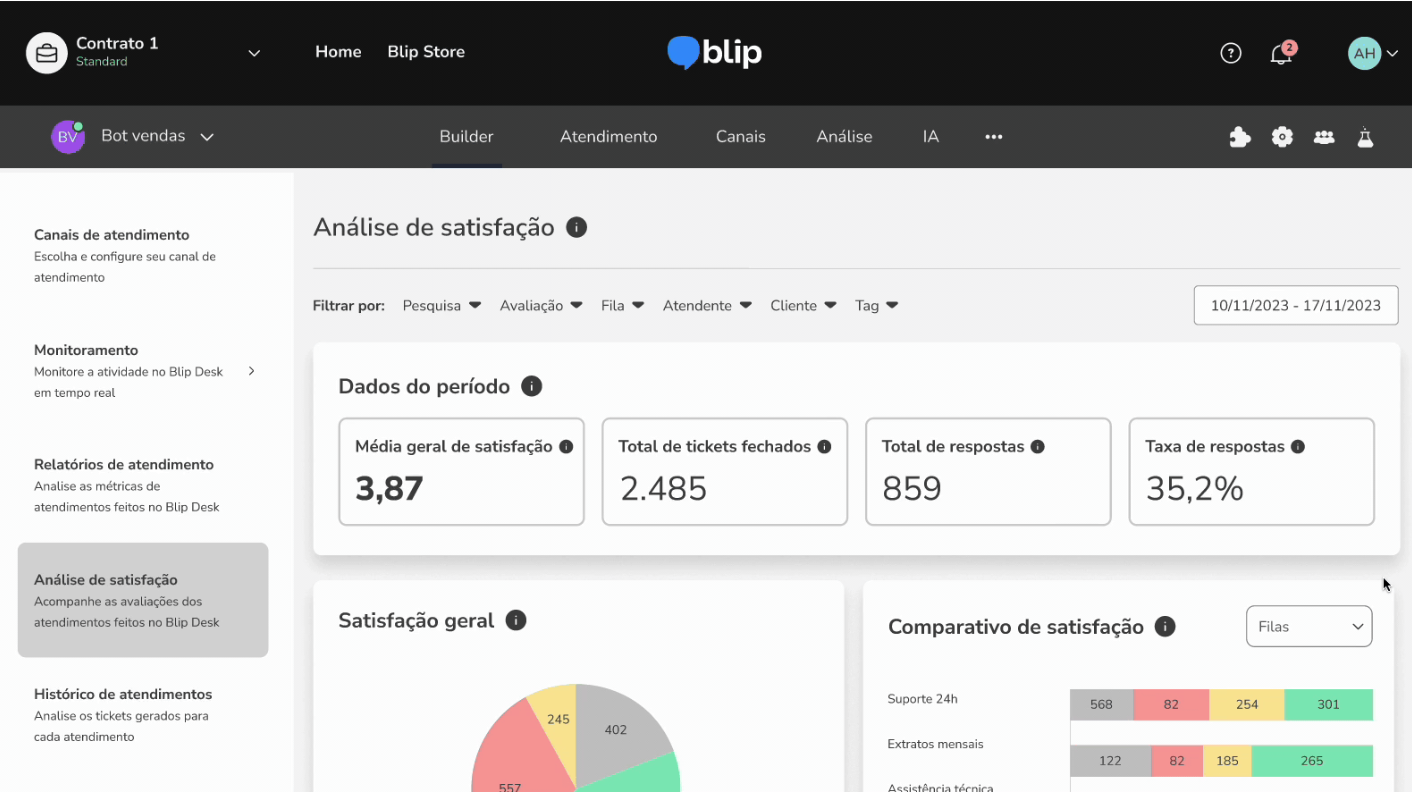Open the team members icon
1412x792 pixels.
click(1324, 137)
